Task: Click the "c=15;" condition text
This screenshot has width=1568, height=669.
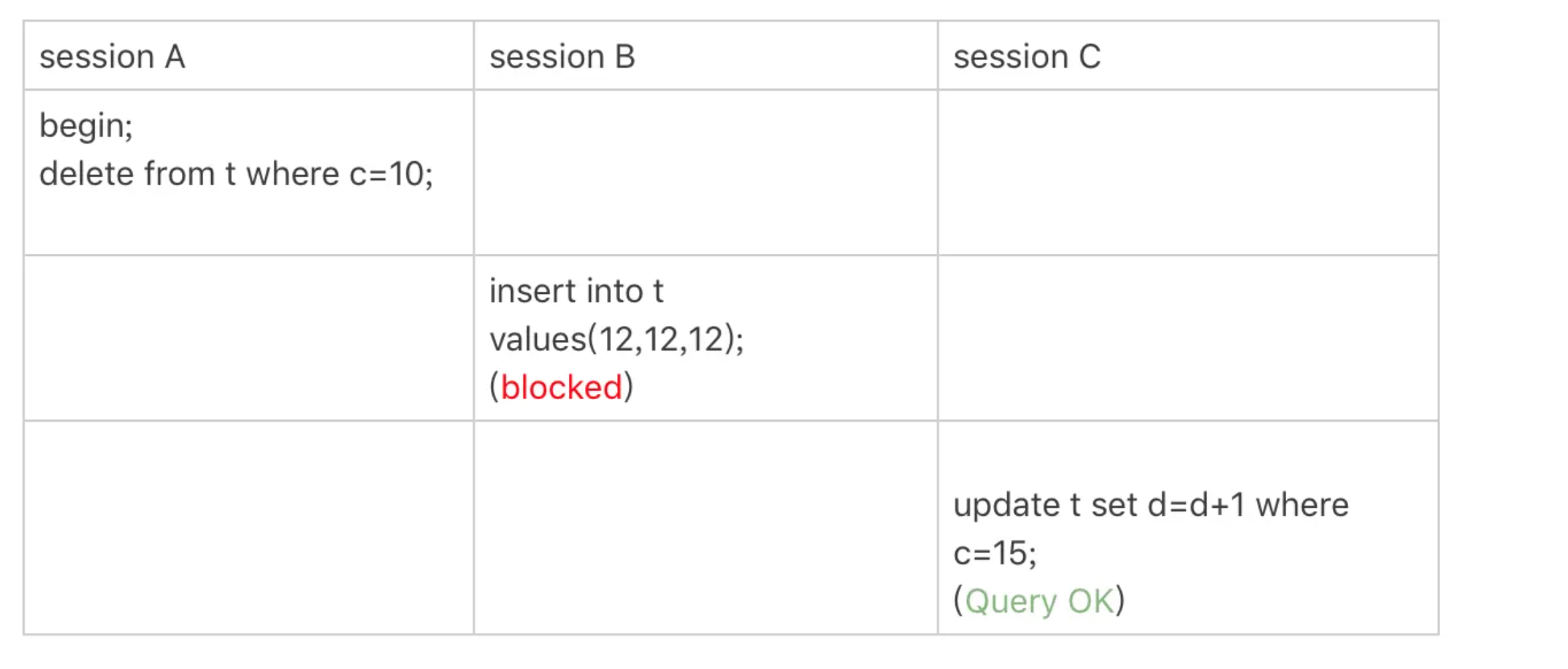Action: [x=994, y=553]
